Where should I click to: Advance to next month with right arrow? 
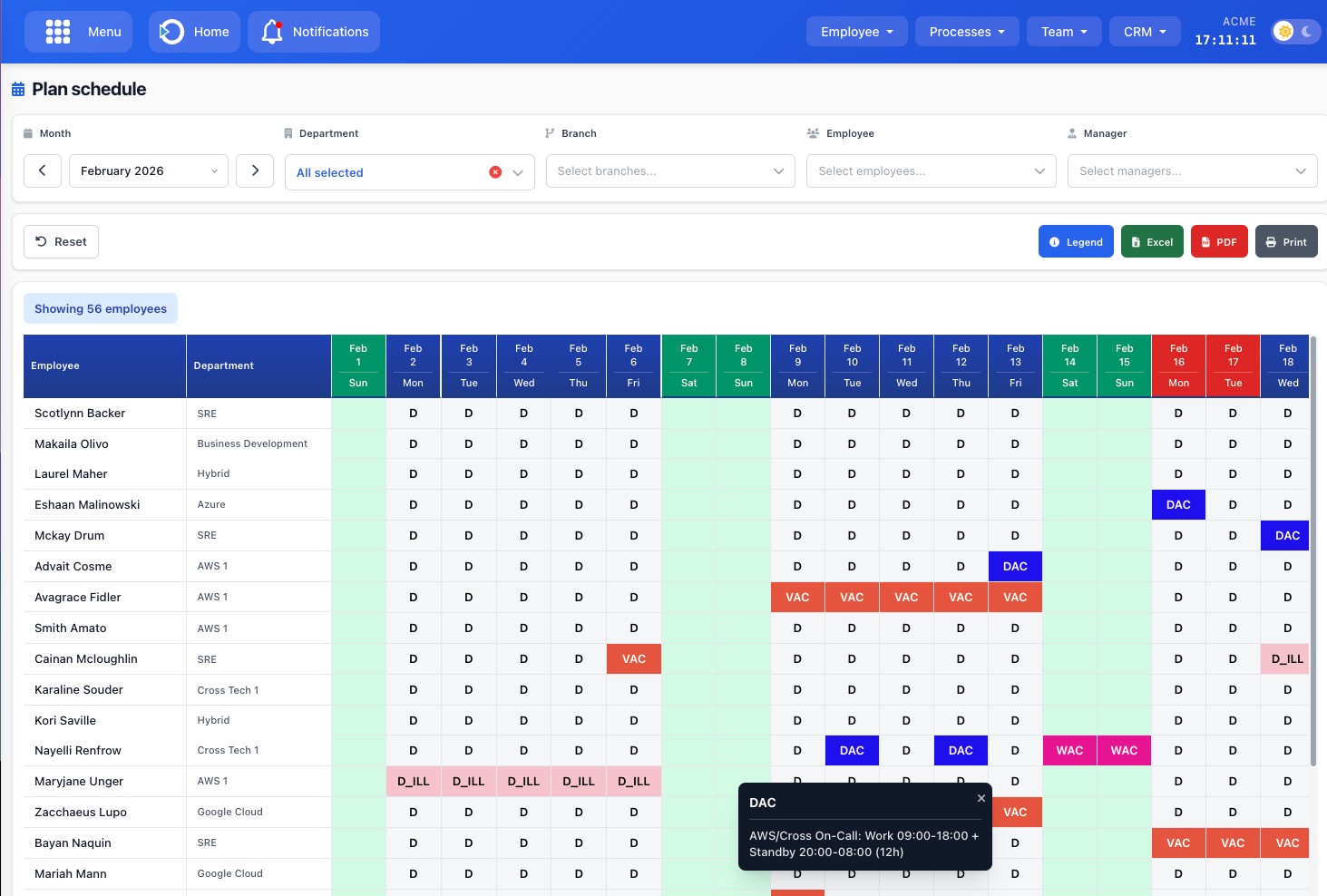tap(255, 170)
